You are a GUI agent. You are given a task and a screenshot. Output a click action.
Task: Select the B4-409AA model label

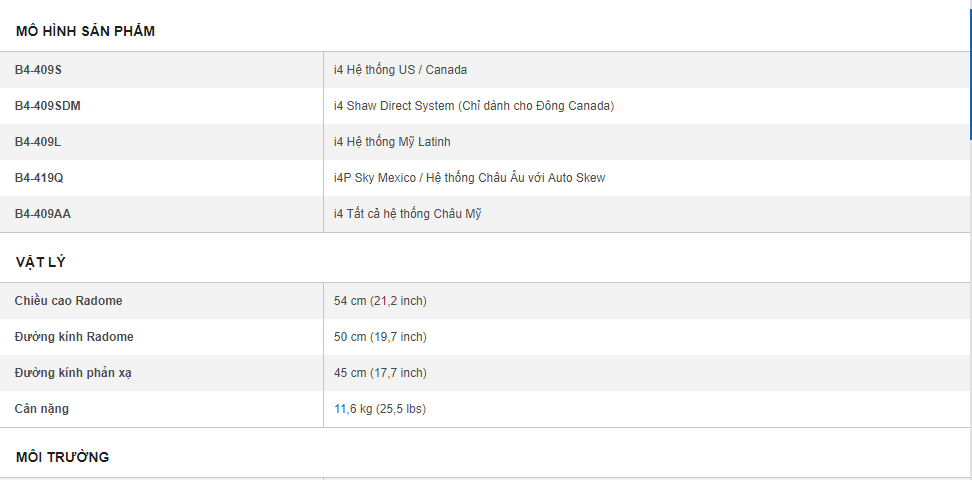tap(43, 214)
